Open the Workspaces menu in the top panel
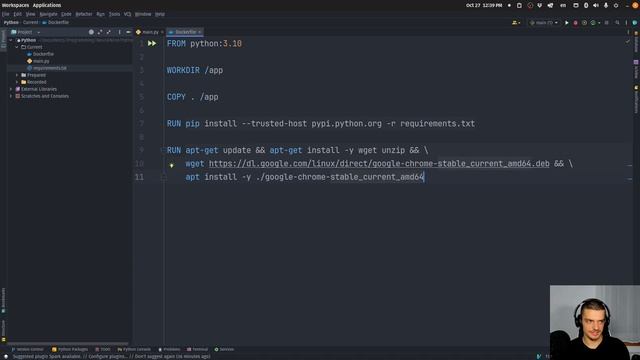640x360 pixels. pyautogui.click(x=15, y=5)
